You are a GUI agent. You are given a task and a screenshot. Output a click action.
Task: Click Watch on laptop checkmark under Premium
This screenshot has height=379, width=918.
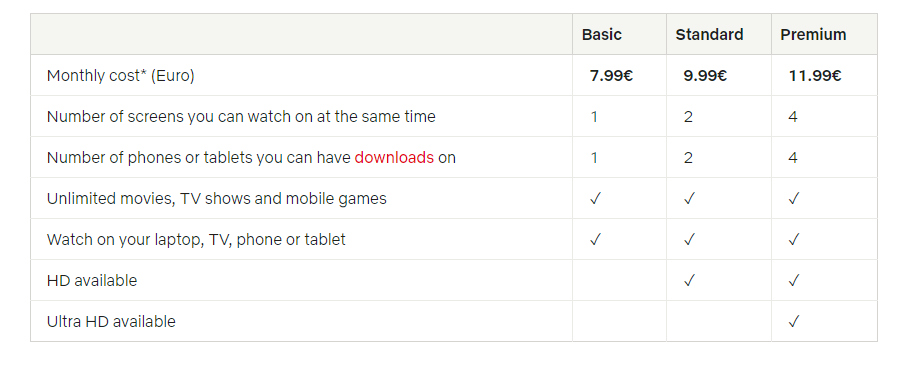click(793, 240)
